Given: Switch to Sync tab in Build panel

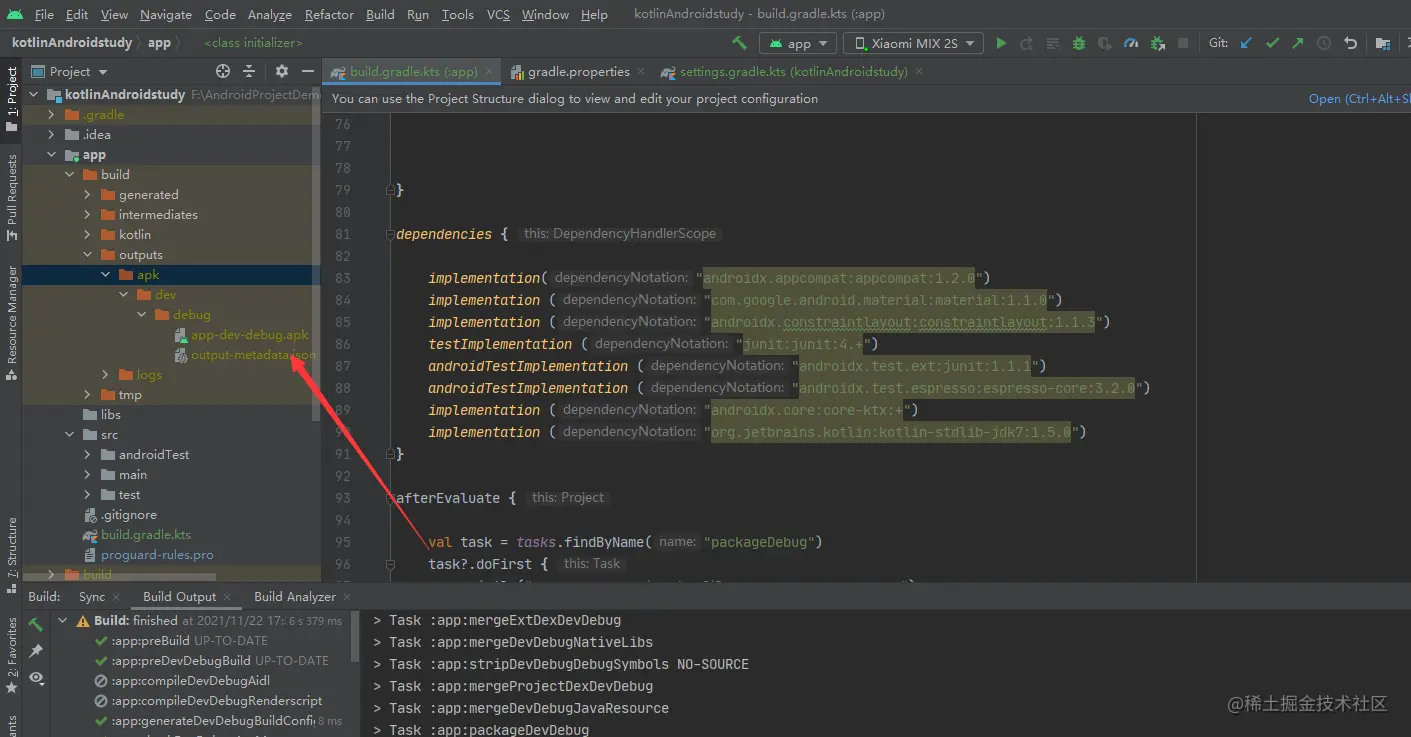Looking at the screenshot, I should tap(92, 596).
